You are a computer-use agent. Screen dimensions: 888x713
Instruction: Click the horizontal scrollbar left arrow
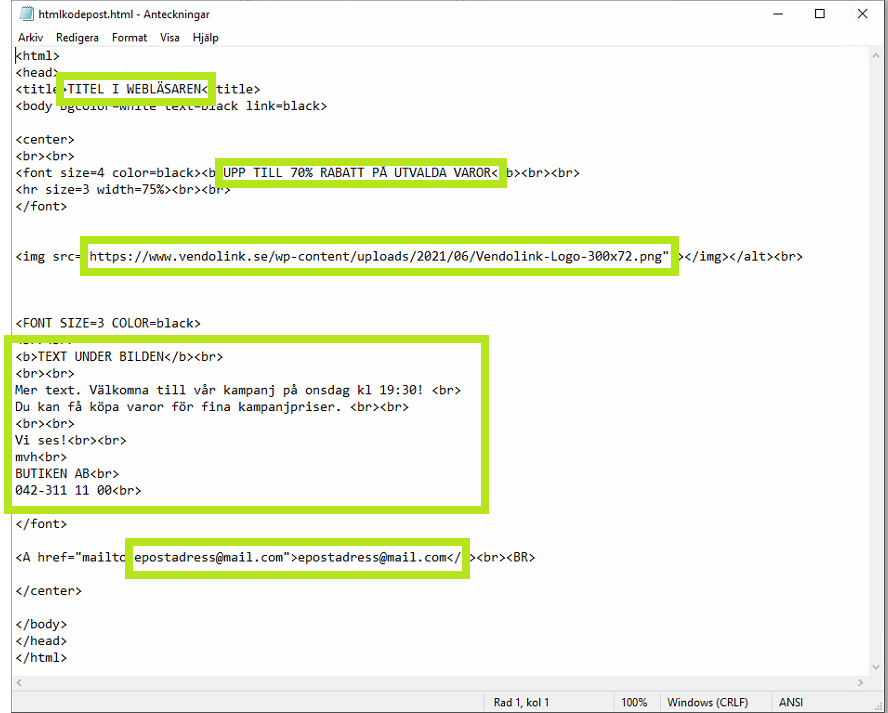[21, 681]
